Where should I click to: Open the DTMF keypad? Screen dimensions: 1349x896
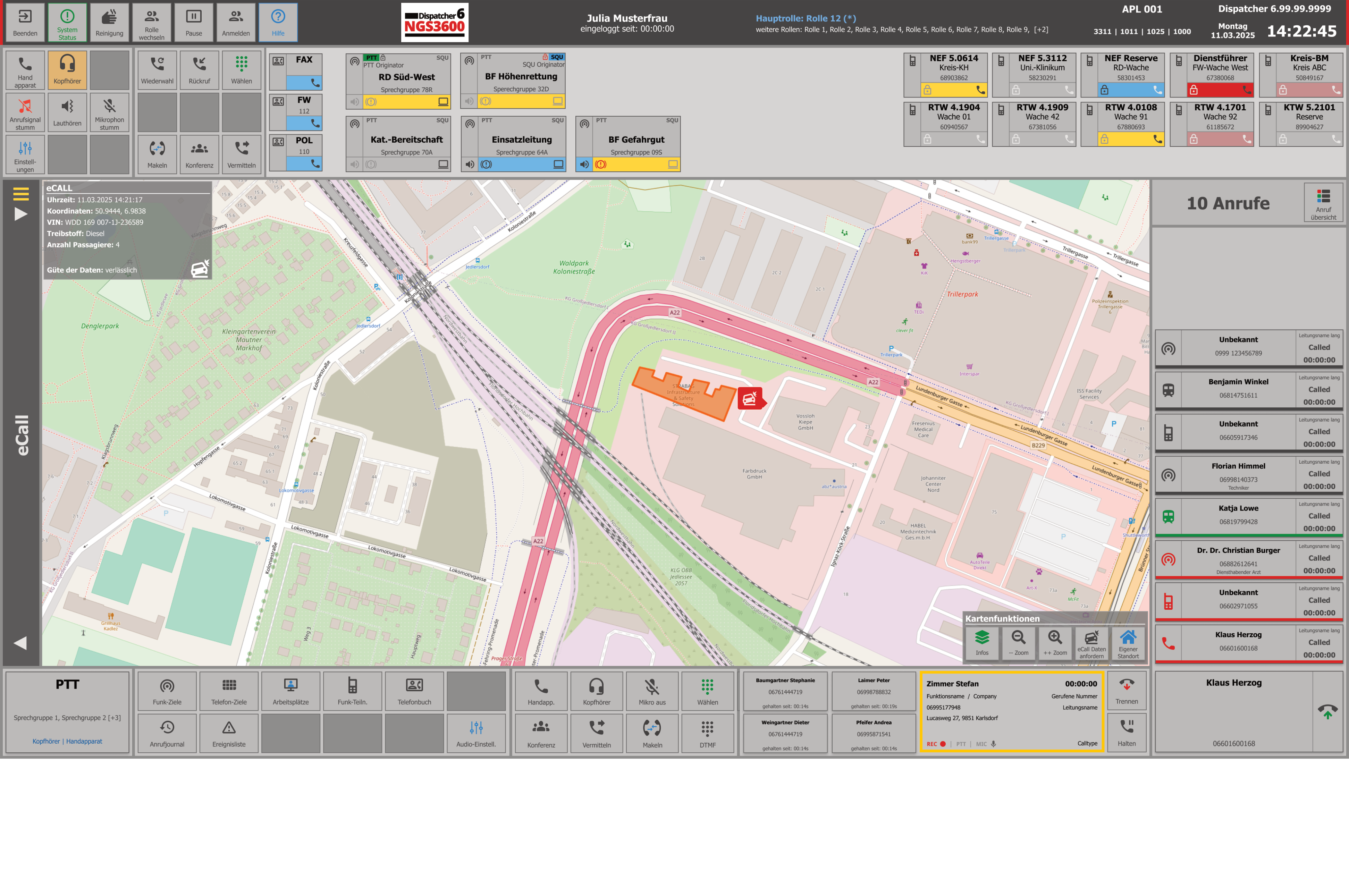[x=707, y=733]
